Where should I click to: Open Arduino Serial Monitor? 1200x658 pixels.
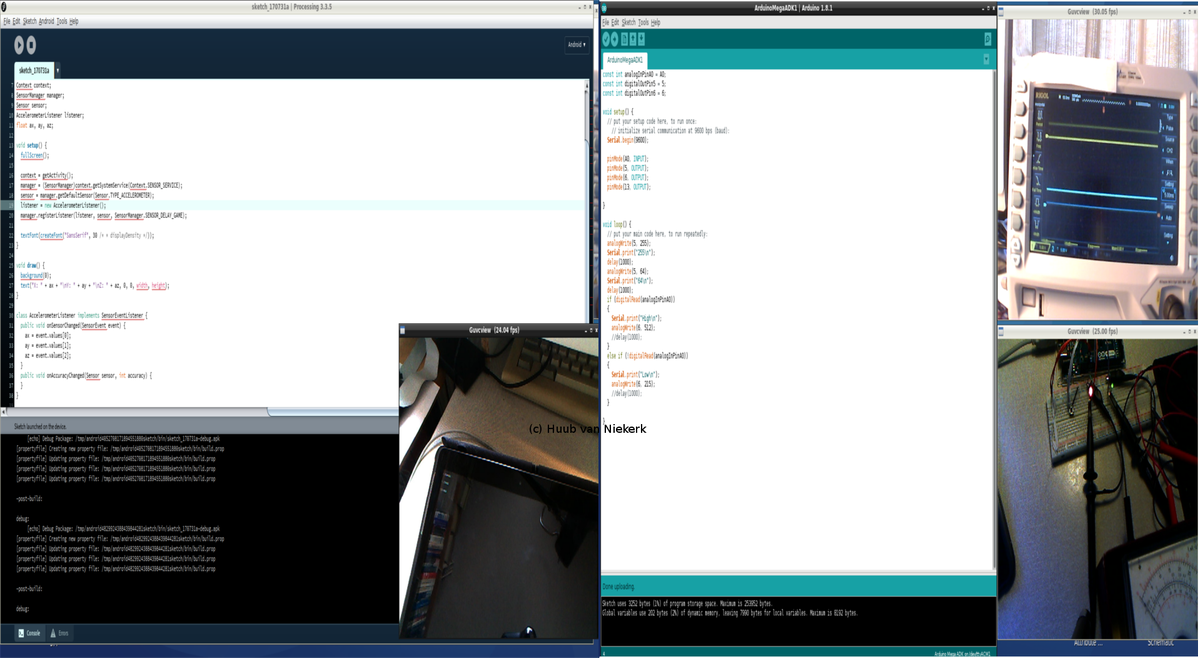(987, 39)
